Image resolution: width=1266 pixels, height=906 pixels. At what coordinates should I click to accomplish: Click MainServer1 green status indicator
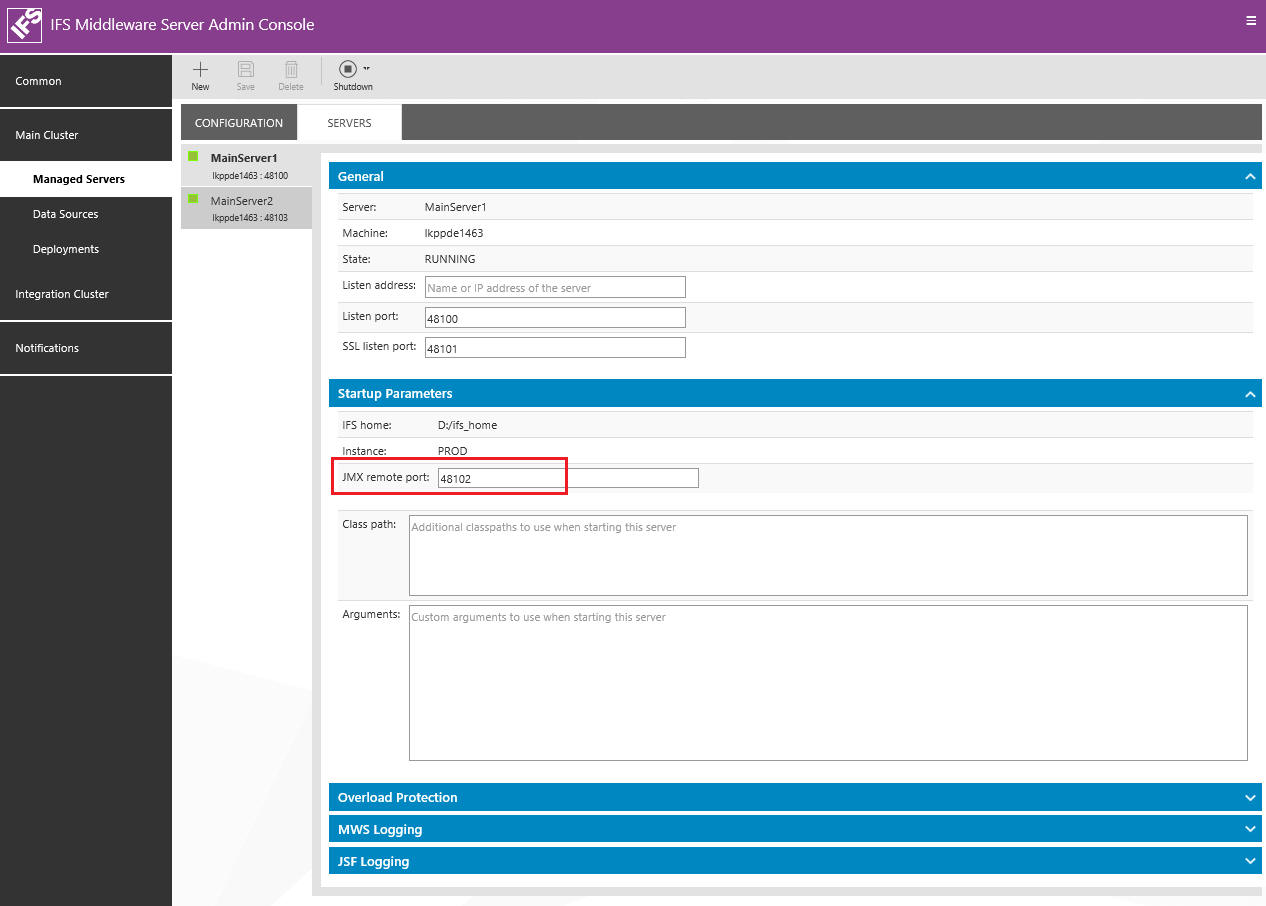point(193,156)
